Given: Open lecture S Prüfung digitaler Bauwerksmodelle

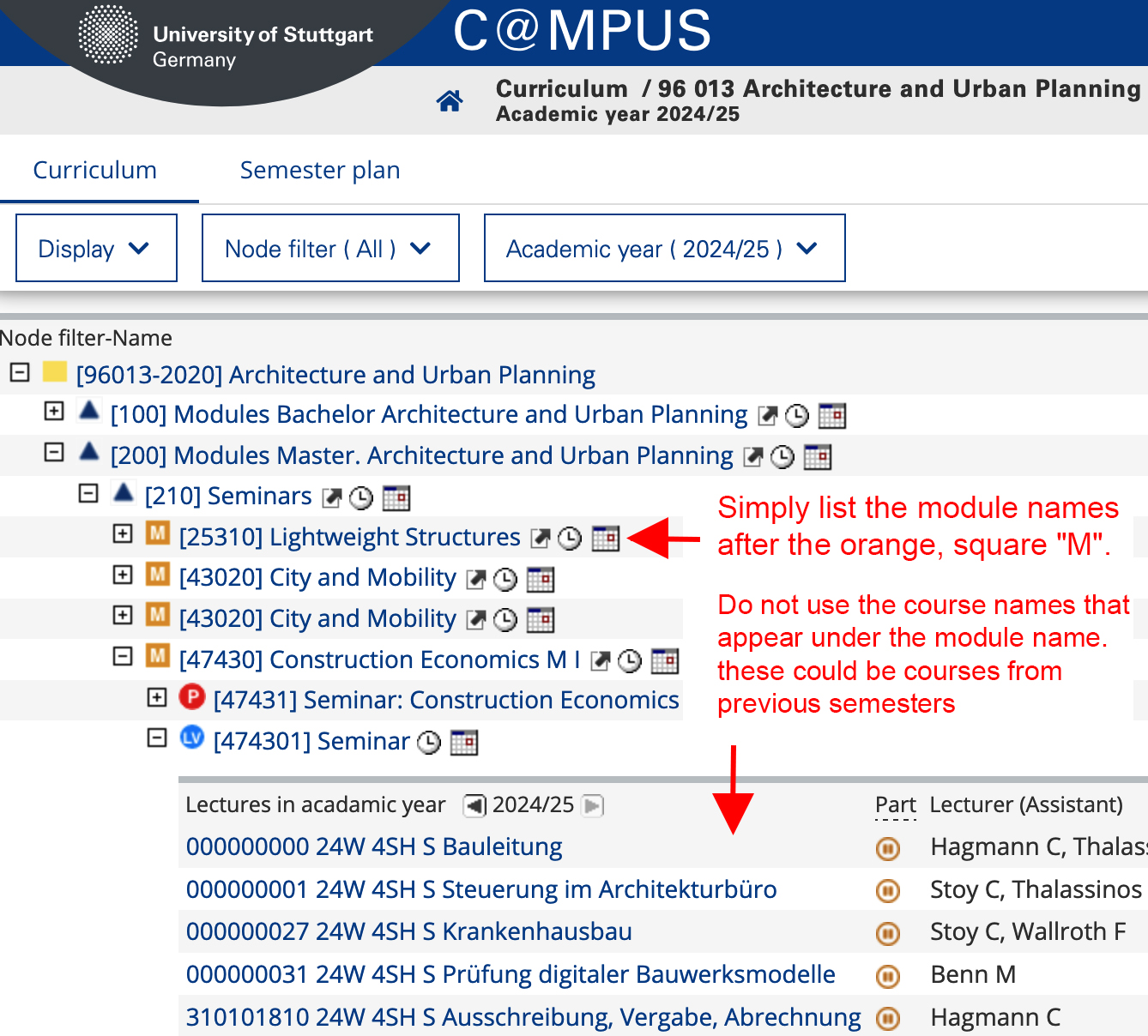Looking at the screenshot, I should pos(511,974).
